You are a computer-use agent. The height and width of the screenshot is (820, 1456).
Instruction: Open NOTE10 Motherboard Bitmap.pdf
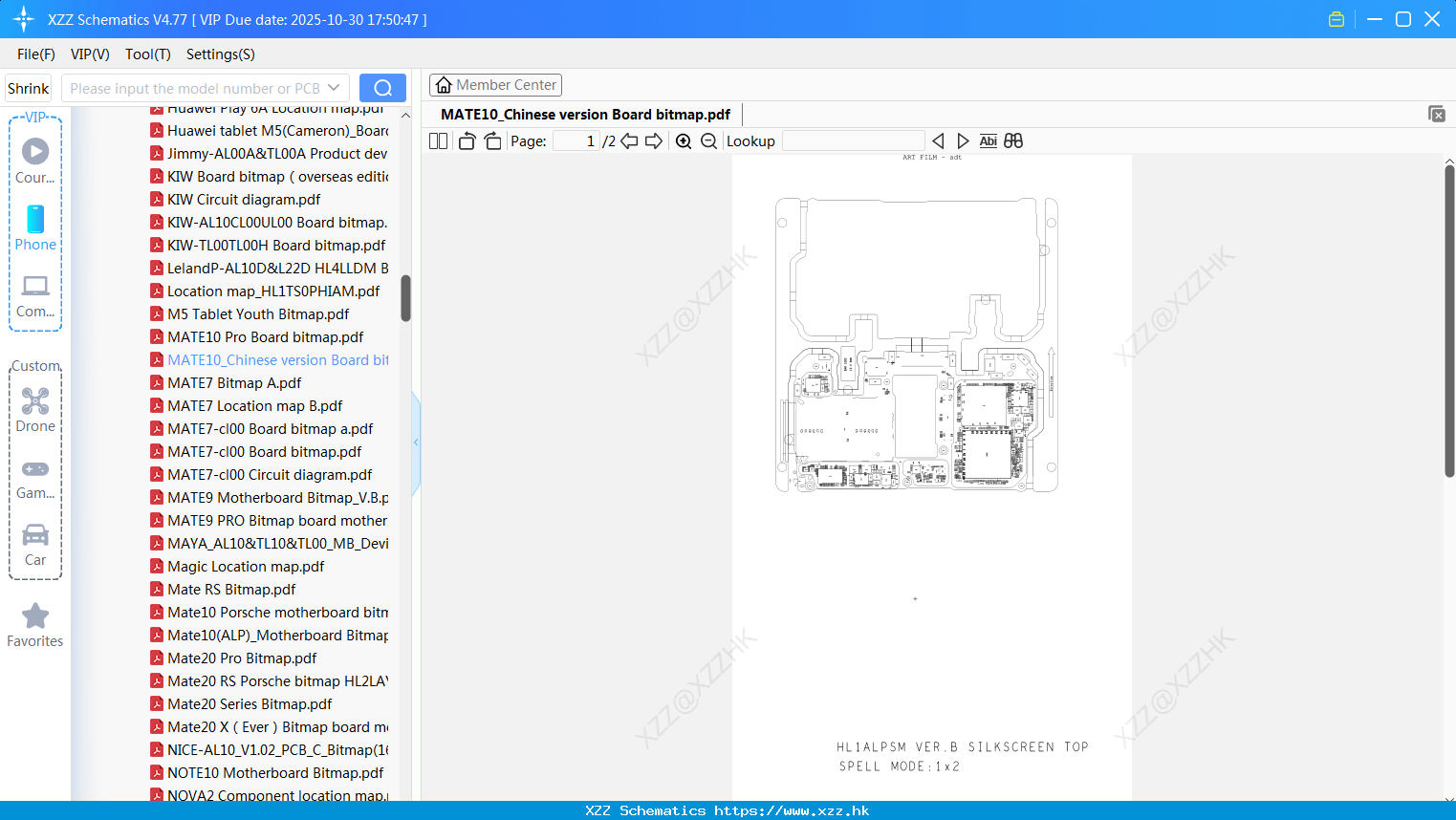pos(275,772)
